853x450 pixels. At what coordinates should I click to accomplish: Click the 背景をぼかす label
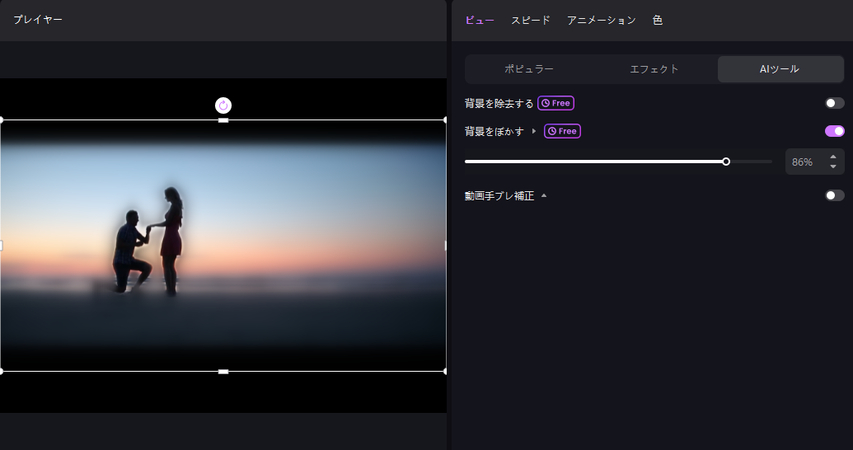(494, 132)
